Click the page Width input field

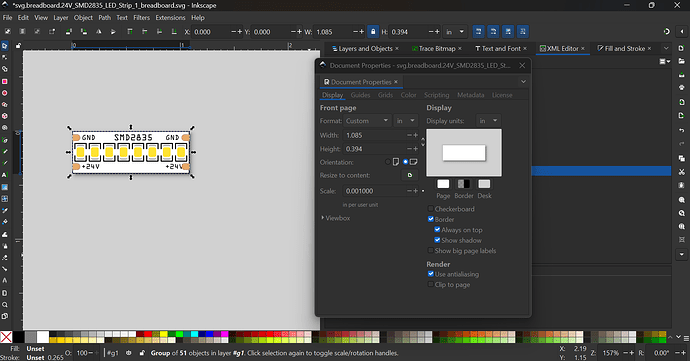[374, 135]
